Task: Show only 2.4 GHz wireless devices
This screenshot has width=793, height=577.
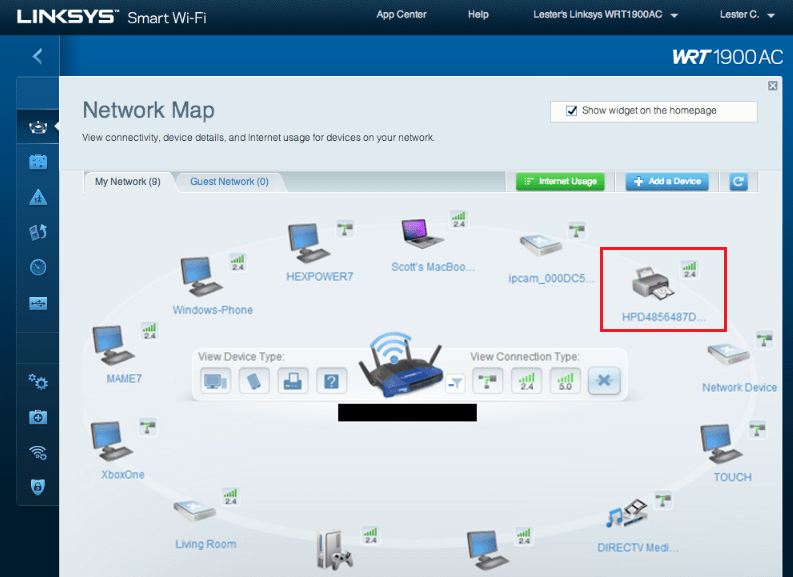Action: 526,380
